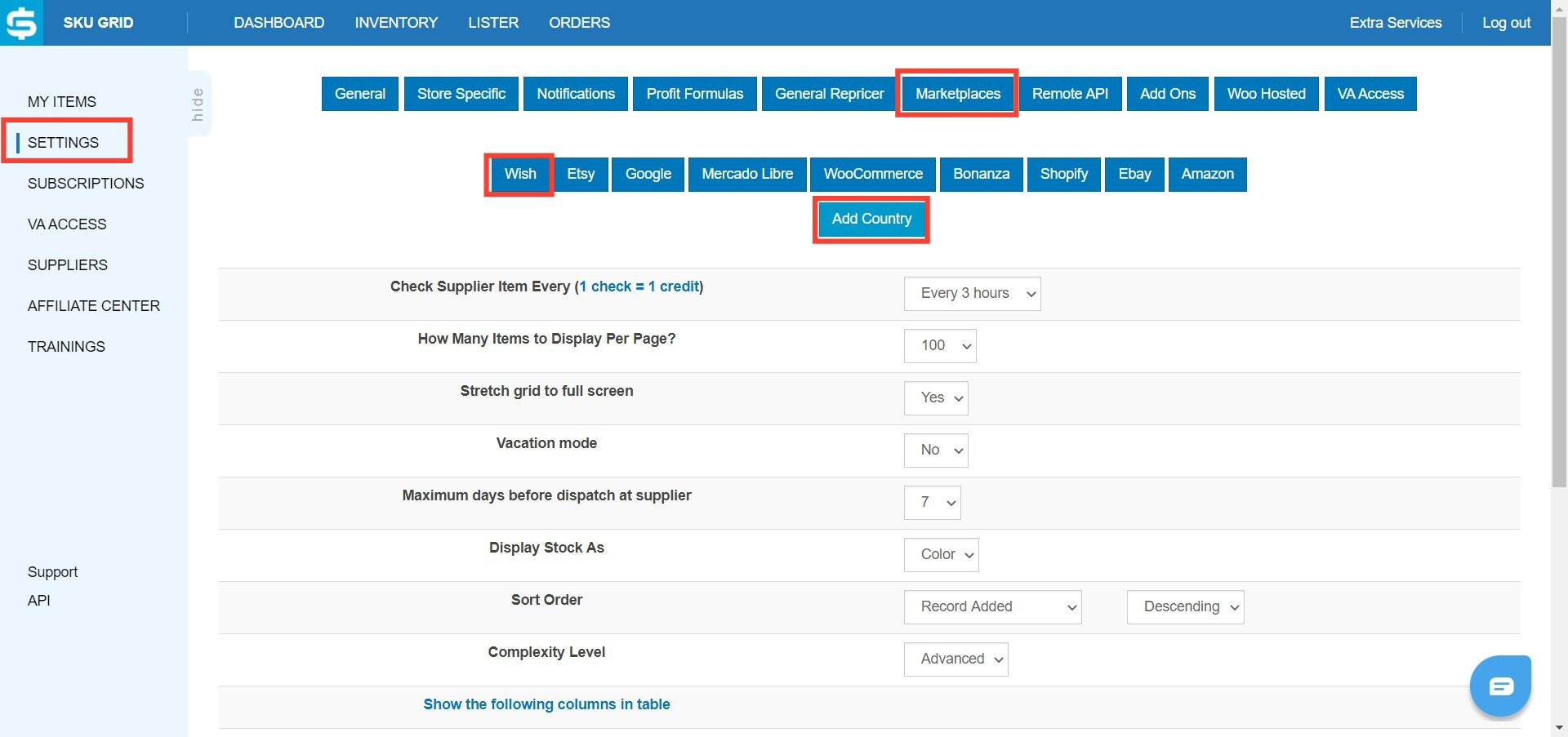This screenshot has height=737, width=1568.
Task: Select the Amazon marketplace button
Action: click(x=1207, y=174)
